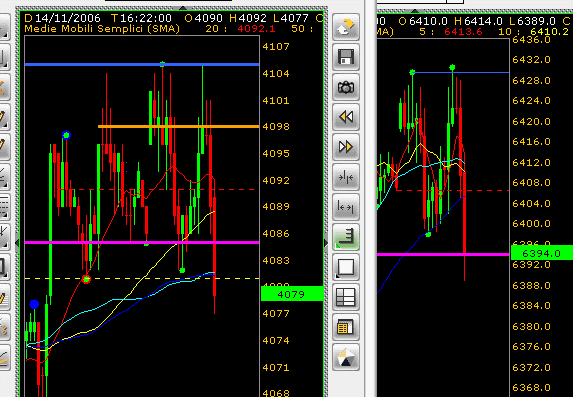The height and width of the screenshot is (397, 573).
Task: Click the yellow double-arrow rewind button
Action: [346, 117]
